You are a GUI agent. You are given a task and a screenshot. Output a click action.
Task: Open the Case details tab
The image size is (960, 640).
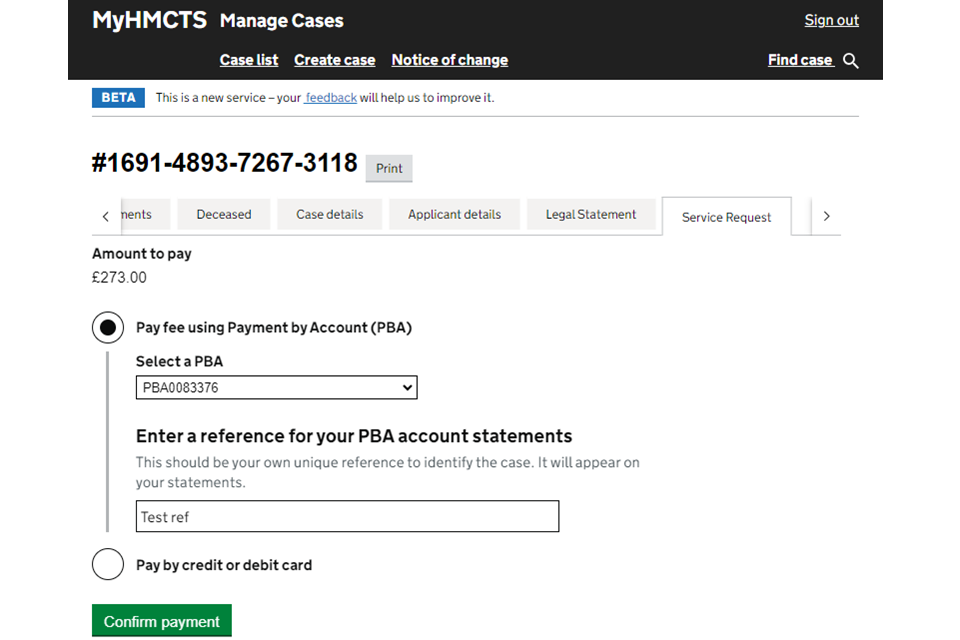pos(330,214)
